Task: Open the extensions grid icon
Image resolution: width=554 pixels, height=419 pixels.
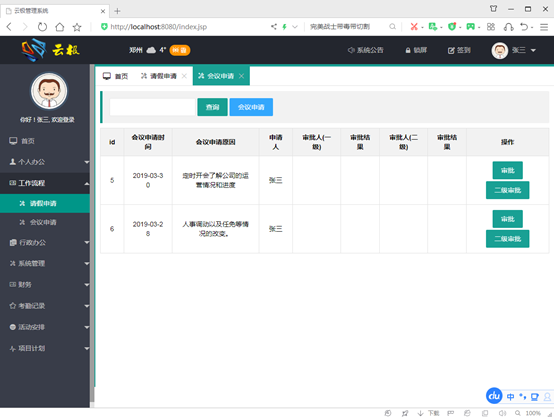Action: click(491, 26)
